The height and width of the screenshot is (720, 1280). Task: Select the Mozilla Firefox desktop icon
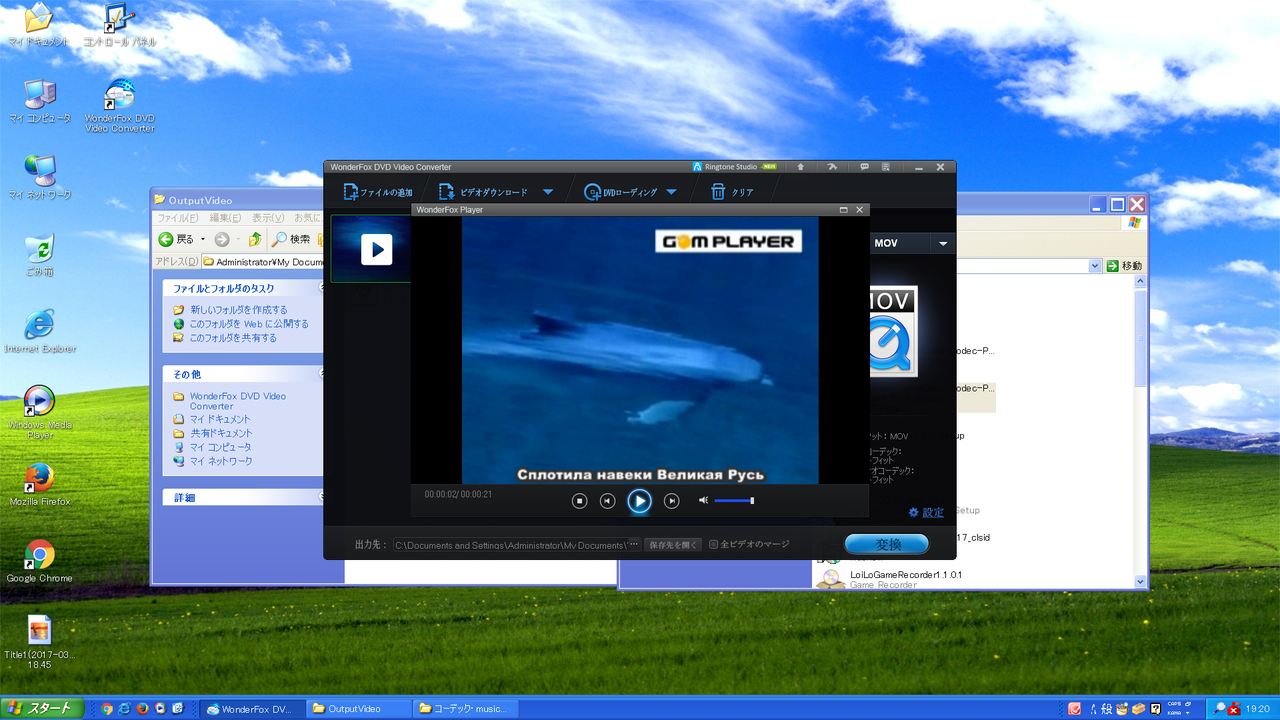coord(39,485)
